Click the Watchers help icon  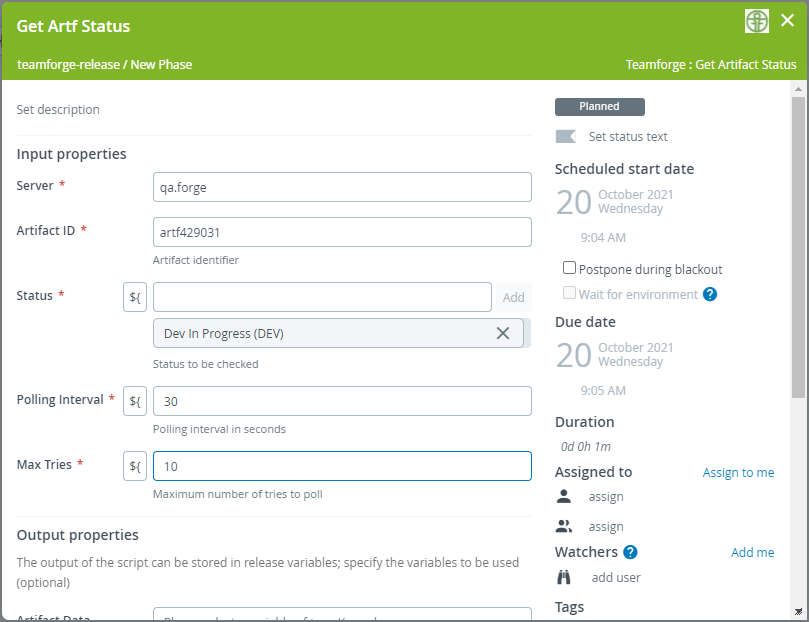630,552
